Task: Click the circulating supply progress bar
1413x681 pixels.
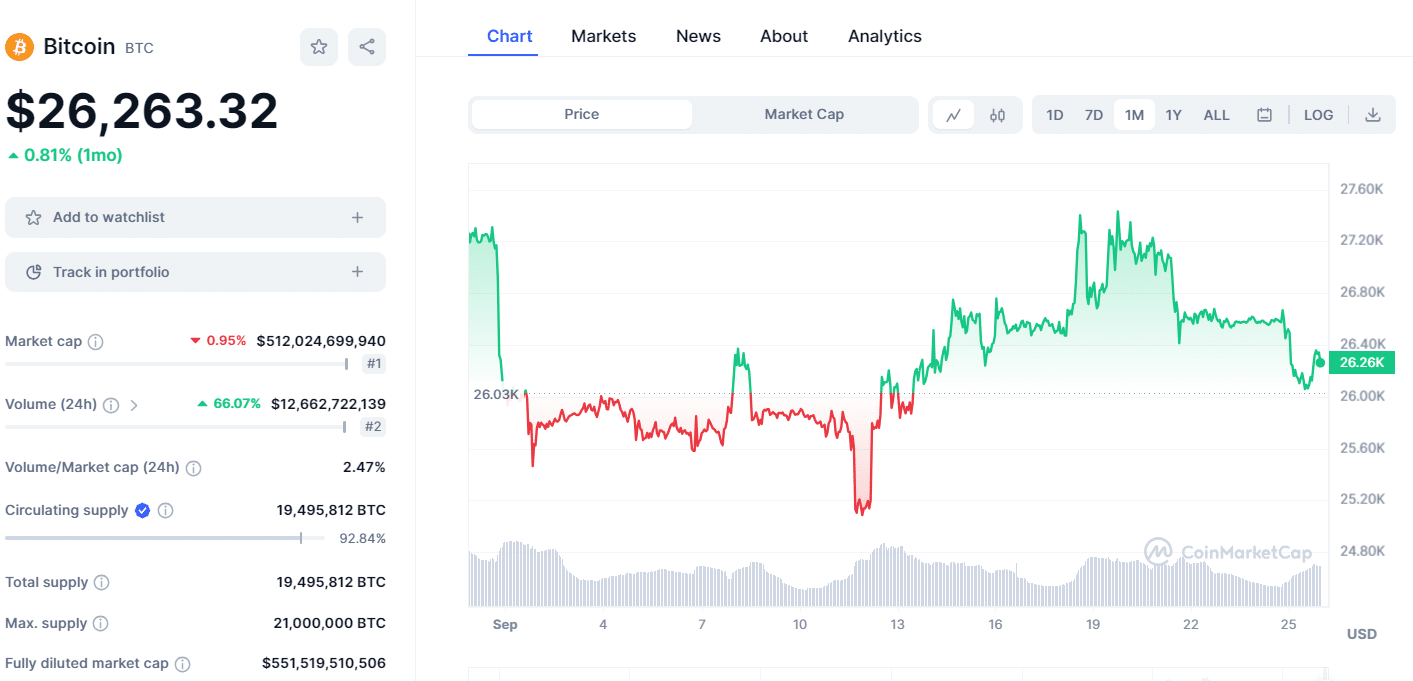Action: tap(165, 538)
